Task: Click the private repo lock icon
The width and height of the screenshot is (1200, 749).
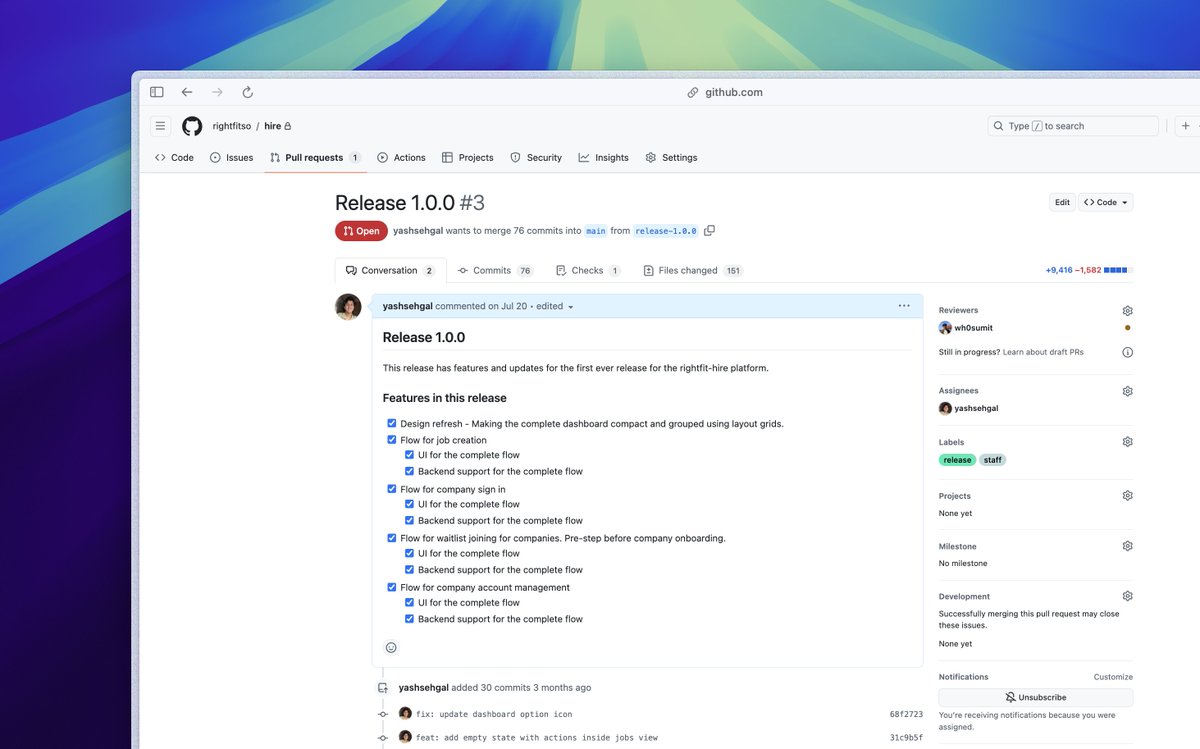Action: pos(288,127)
